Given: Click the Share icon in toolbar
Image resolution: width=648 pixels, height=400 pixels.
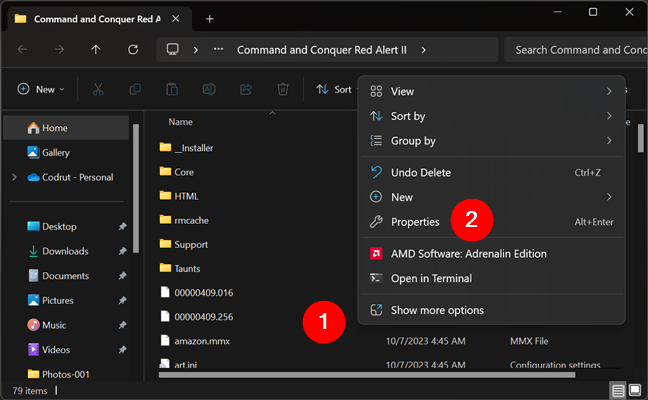Looking at the screenshot, I should 246,89.
